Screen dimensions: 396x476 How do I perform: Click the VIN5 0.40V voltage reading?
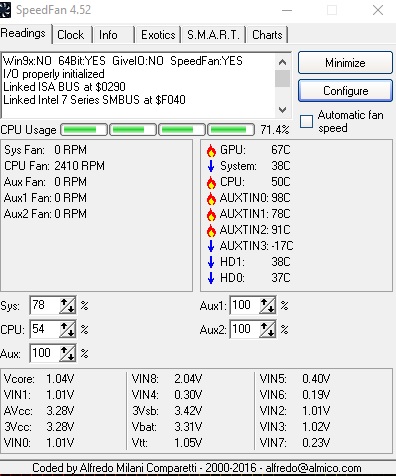(x=295, y=379)
